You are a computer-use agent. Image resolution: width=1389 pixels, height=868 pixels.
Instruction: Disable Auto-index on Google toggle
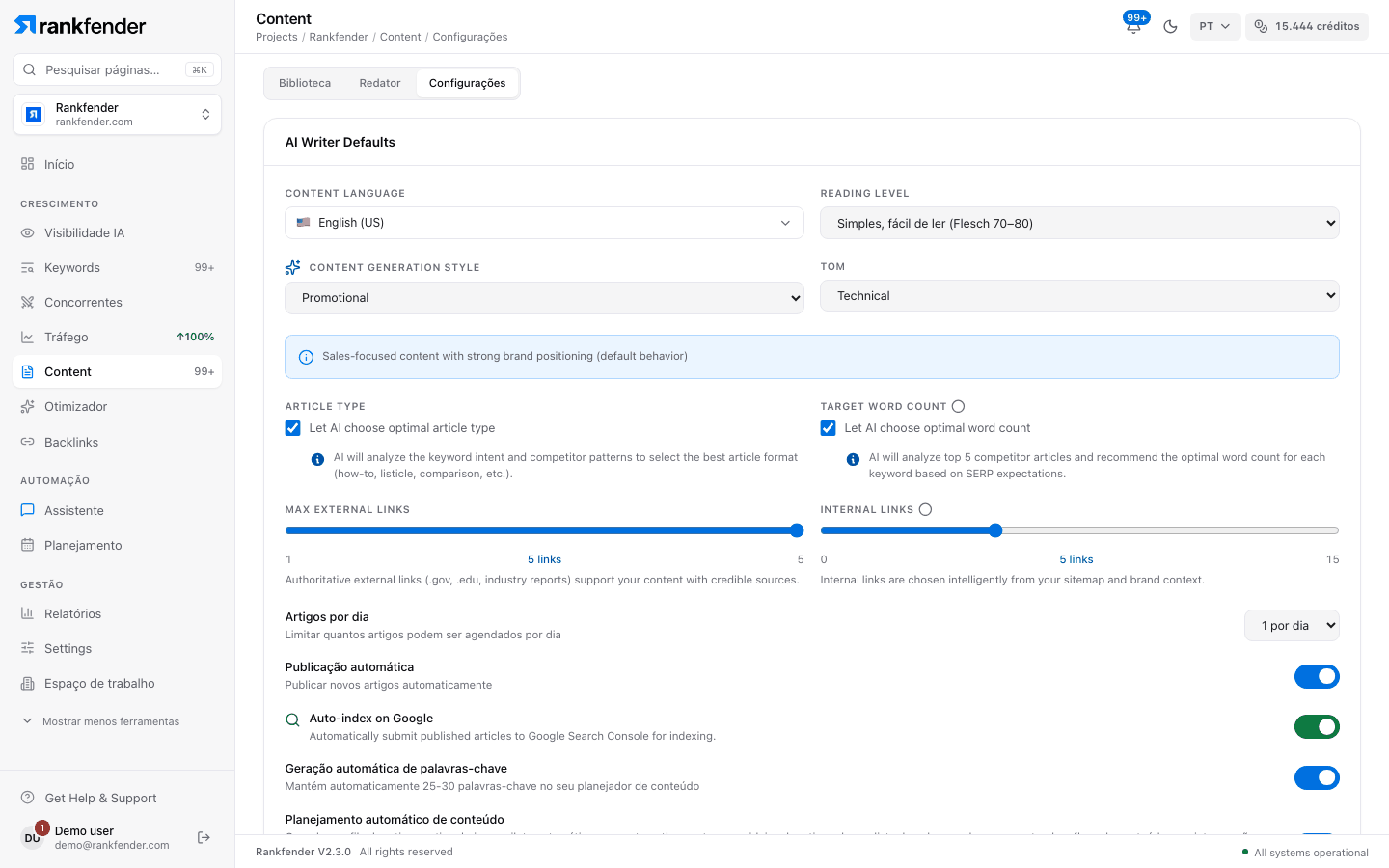(x=1317, y=726)
